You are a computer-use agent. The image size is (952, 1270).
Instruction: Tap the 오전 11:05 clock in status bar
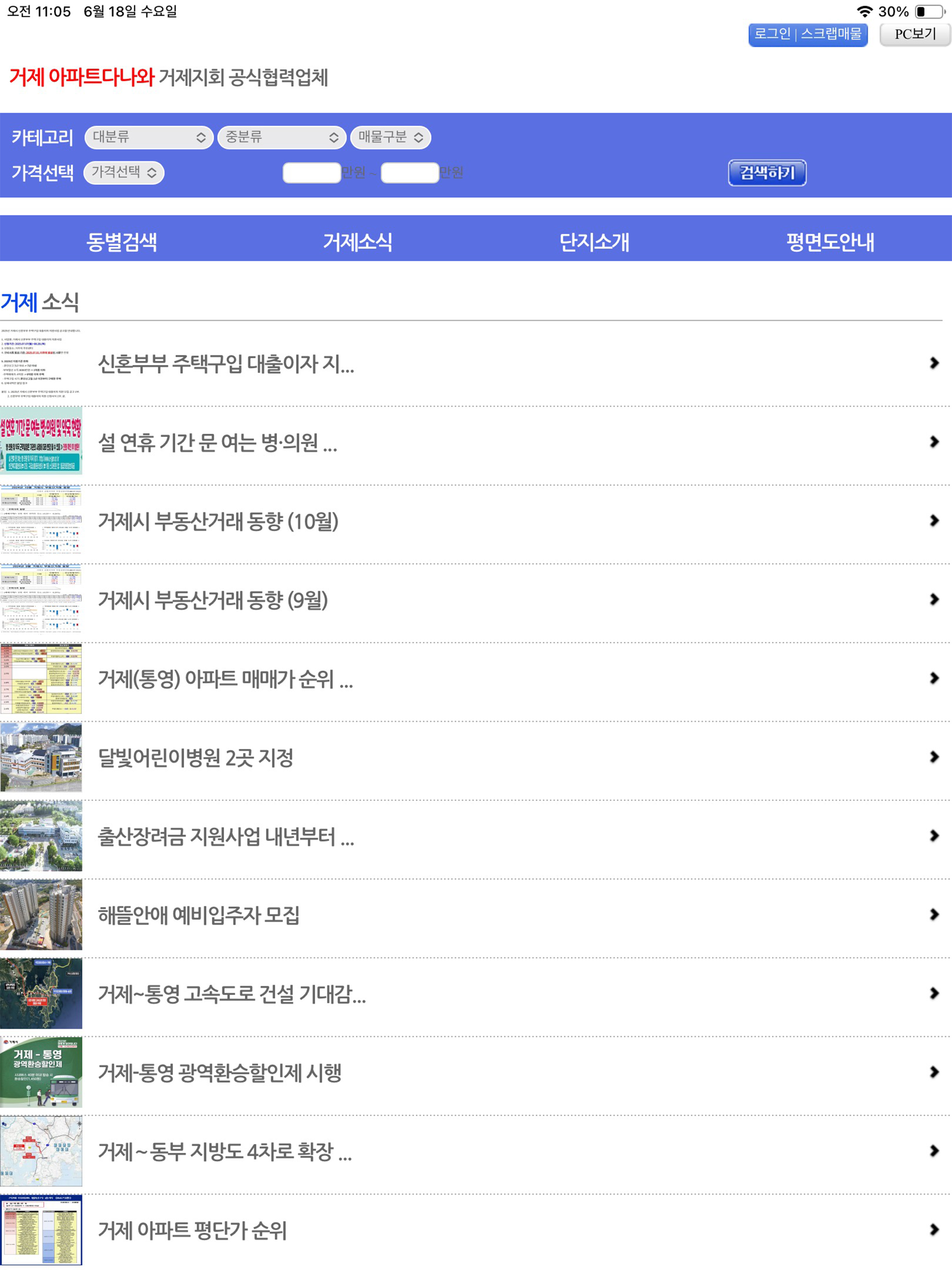click(39, 12)
